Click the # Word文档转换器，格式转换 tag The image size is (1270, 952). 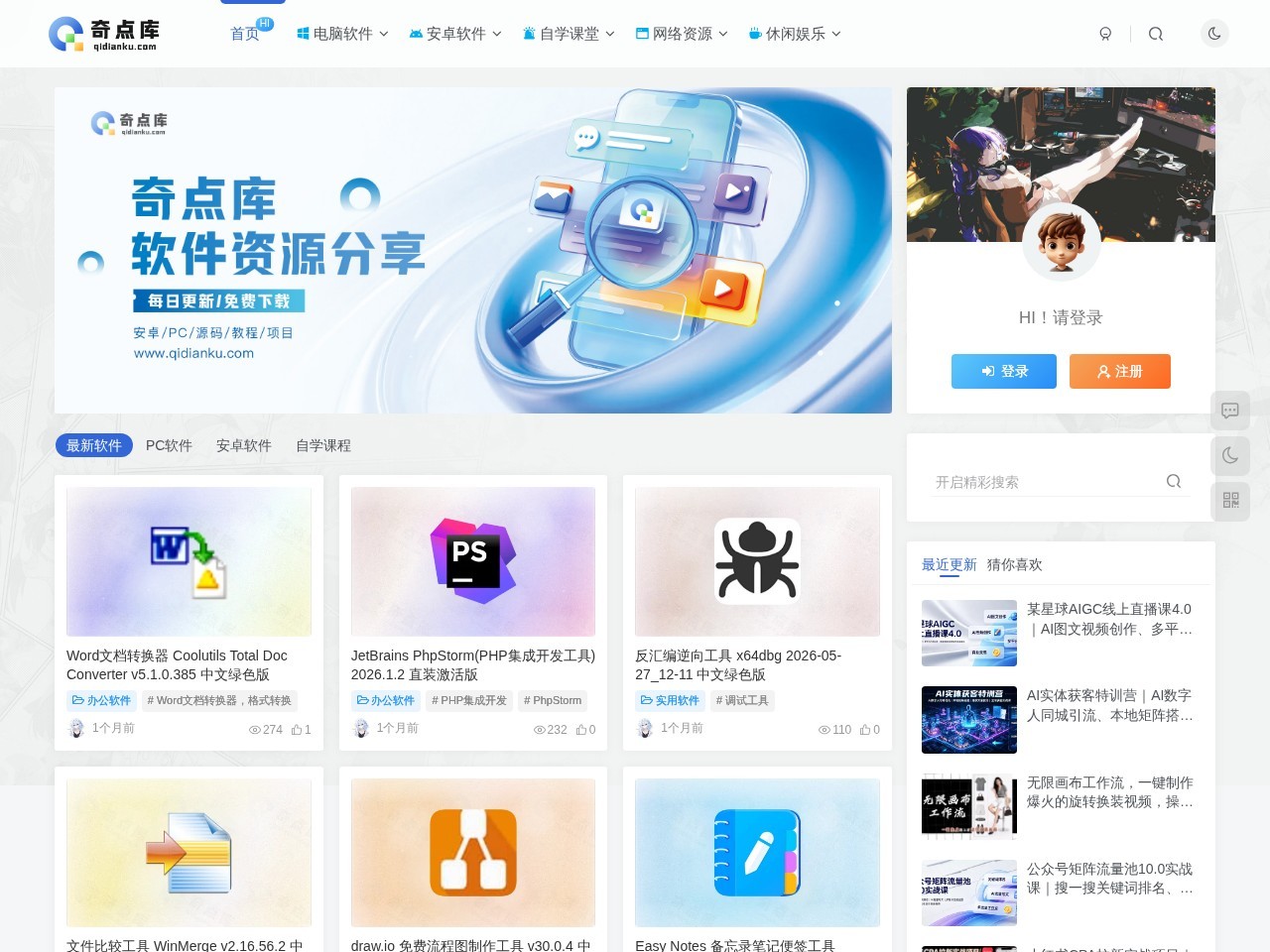(219, 700)
